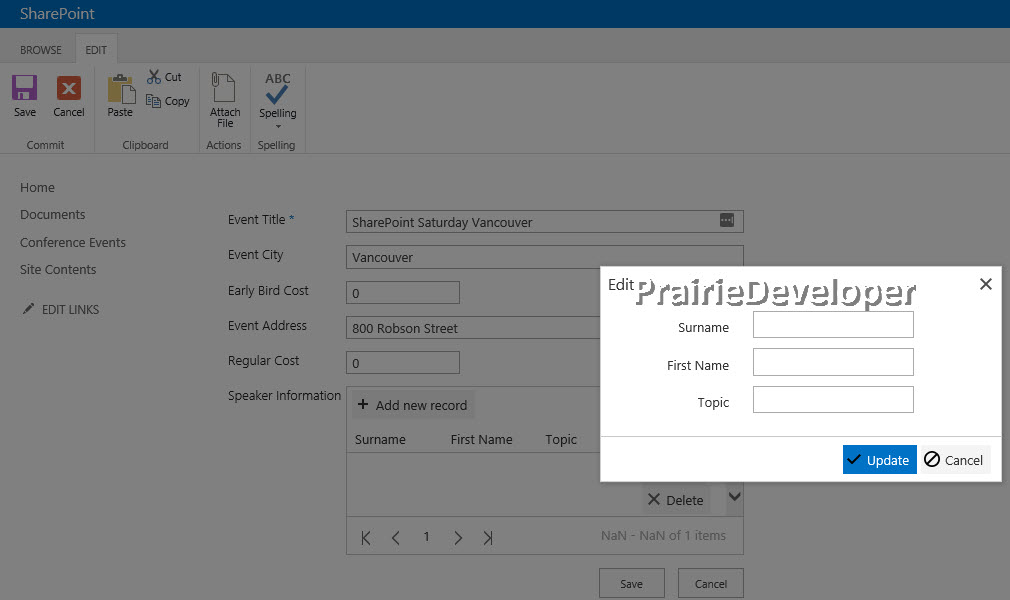The height and width of the screenshot is (600, 1010).
Task: Click the Event Title text field
Action: [544, 222]
